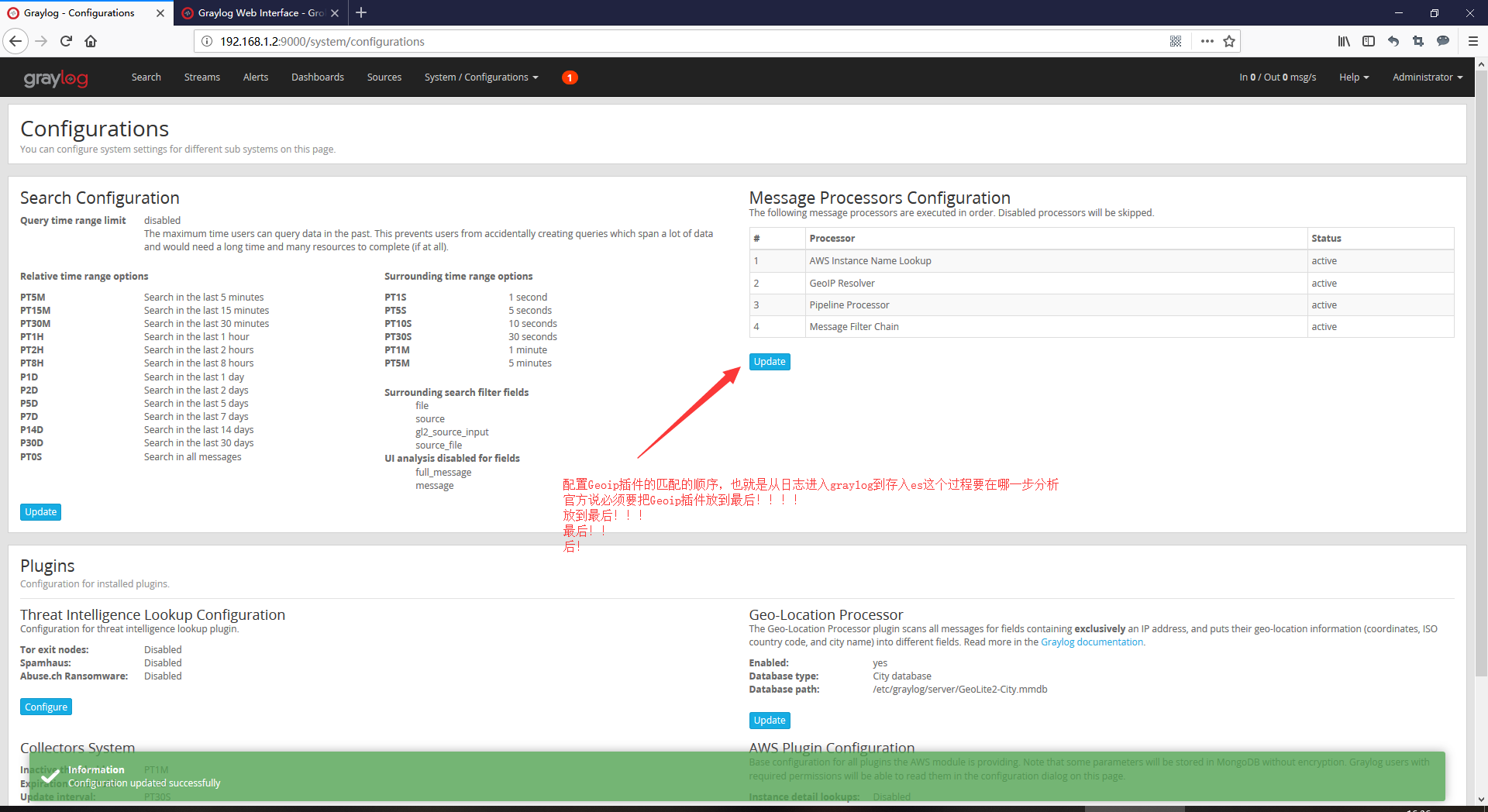Reload the current page
Screen dimensions: 1488x812
(x=66, y=41)
